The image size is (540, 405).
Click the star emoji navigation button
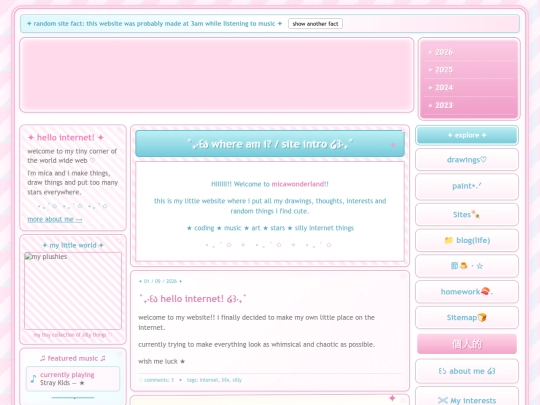click(x=467, y=266)
